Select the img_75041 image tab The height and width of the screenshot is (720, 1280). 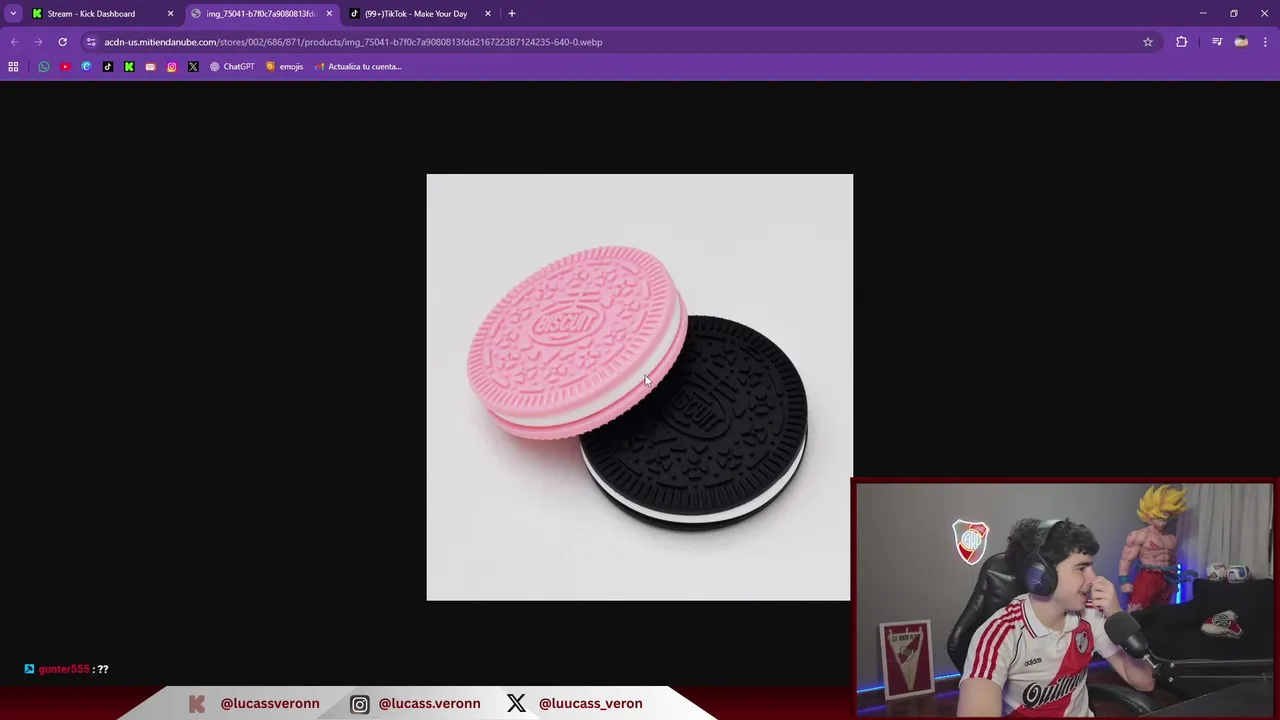pos(260,13)
